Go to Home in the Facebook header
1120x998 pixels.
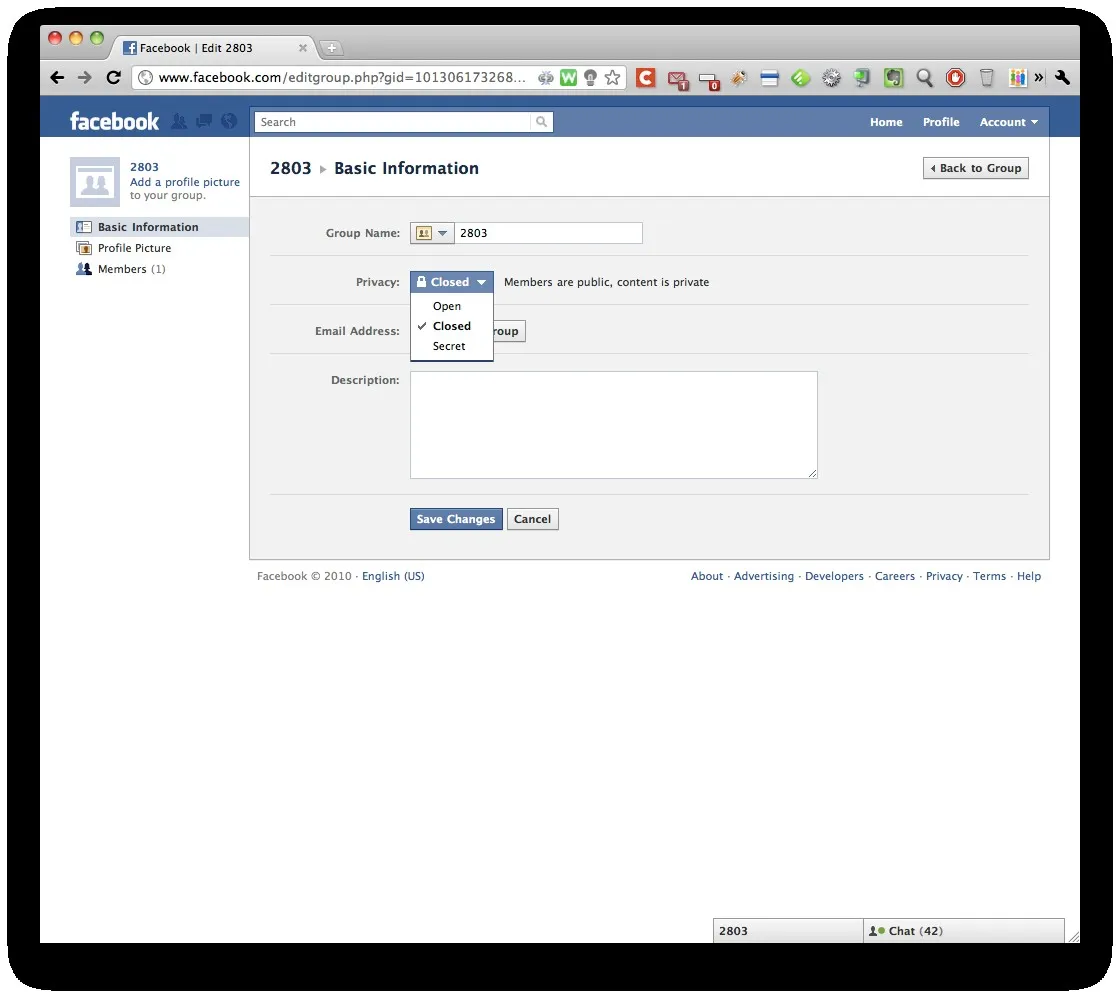coord(886,122)
